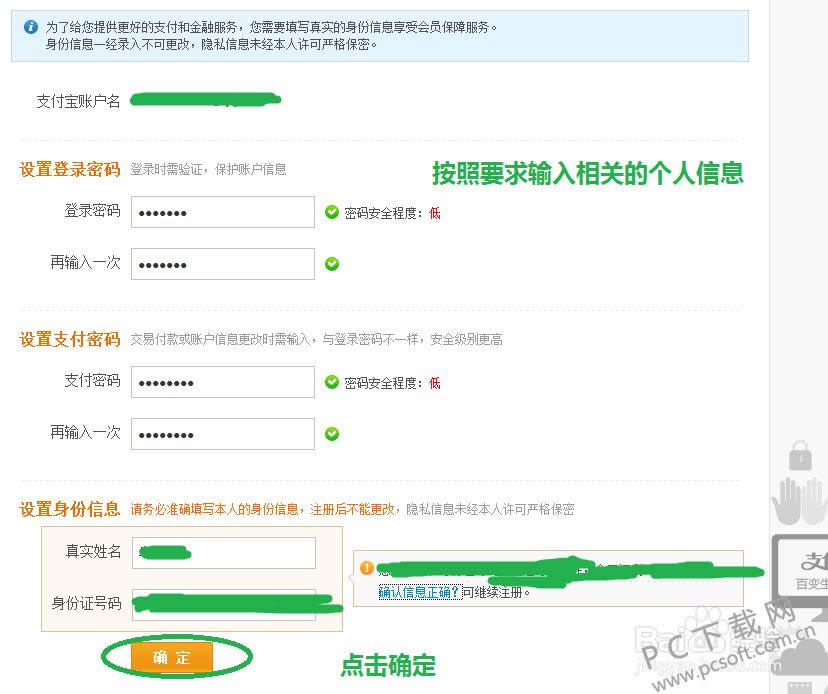Image resolution: width=828 pixels, height=694 pixels.
Task: Click the gray padlock icon on right sidebar
Action: point(800,456)
